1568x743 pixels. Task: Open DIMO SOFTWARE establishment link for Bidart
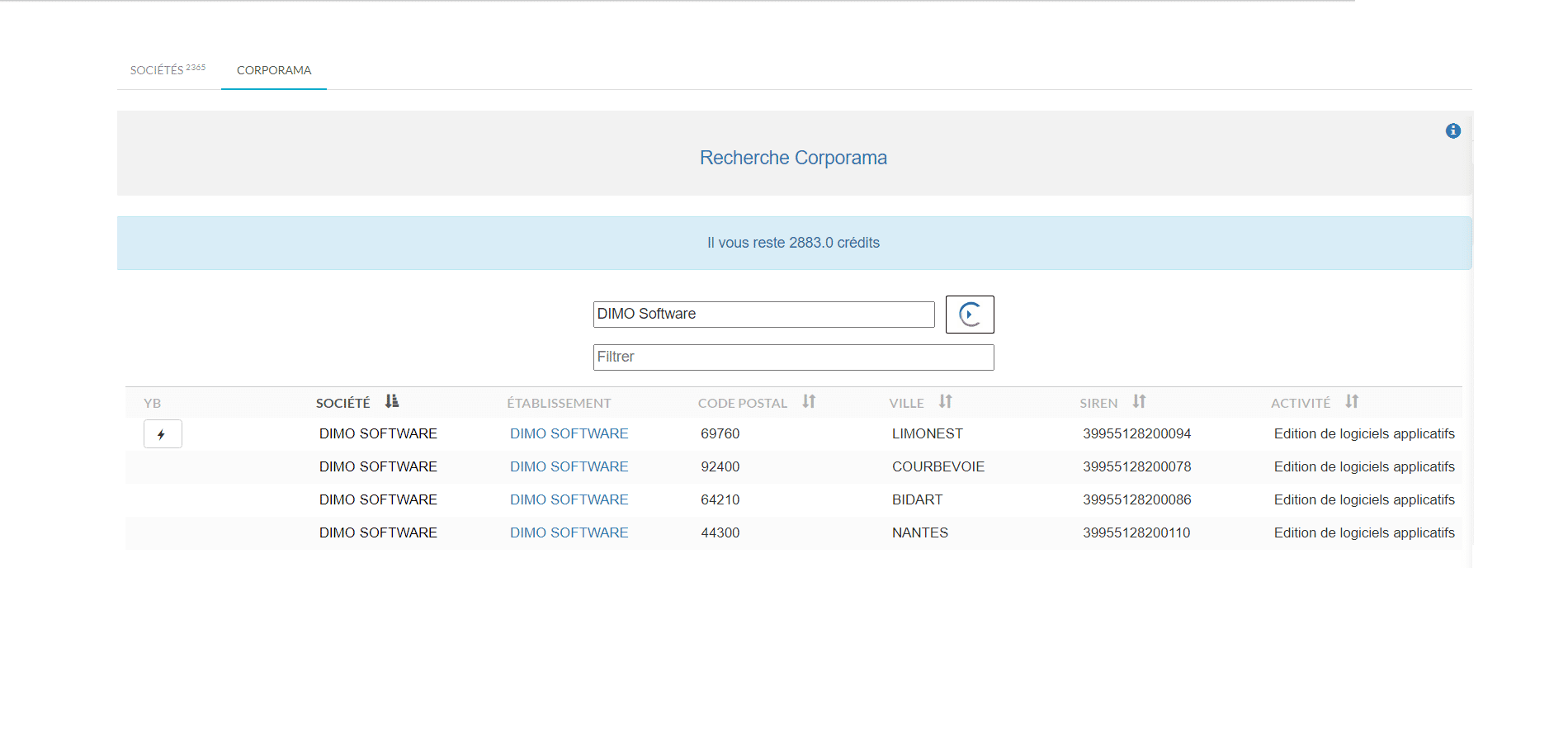(x=569, y=500)
